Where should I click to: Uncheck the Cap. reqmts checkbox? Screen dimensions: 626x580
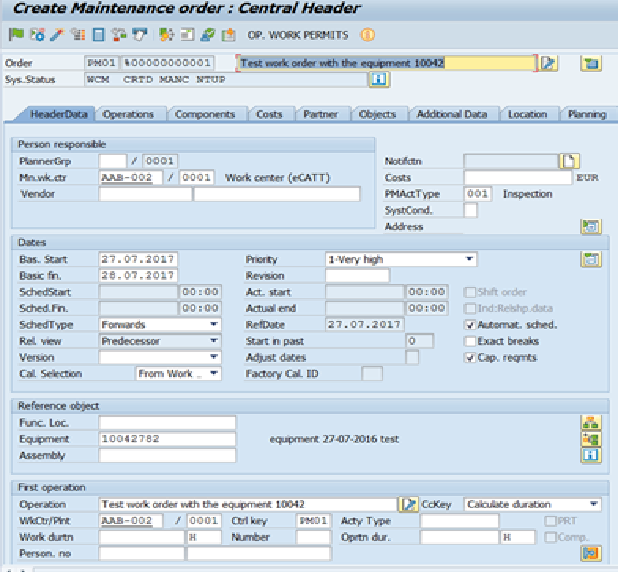coord(471,357)
